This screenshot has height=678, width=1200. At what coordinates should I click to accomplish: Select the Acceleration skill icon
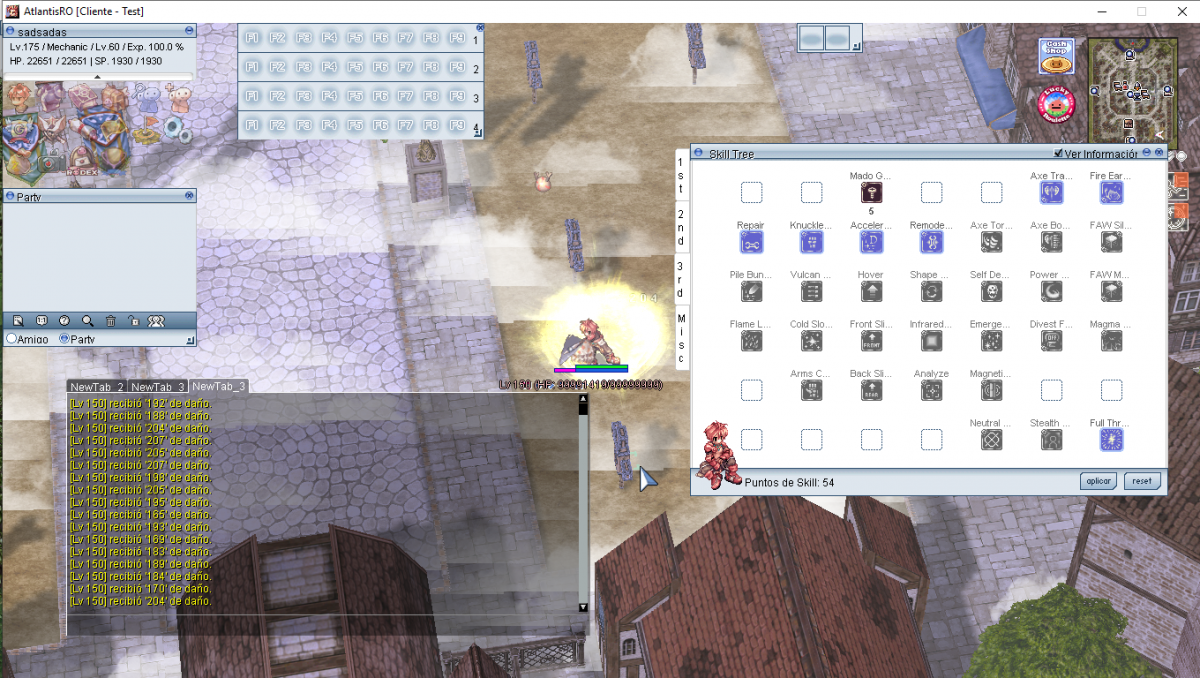(x=871, y=242)
